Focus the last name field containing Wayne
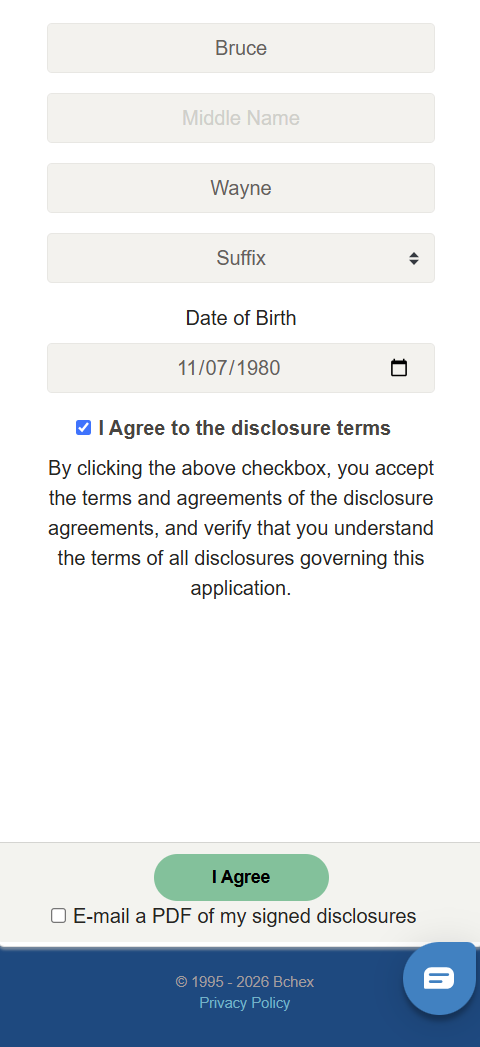480x1047 pixels. click(x=241, y=188)
